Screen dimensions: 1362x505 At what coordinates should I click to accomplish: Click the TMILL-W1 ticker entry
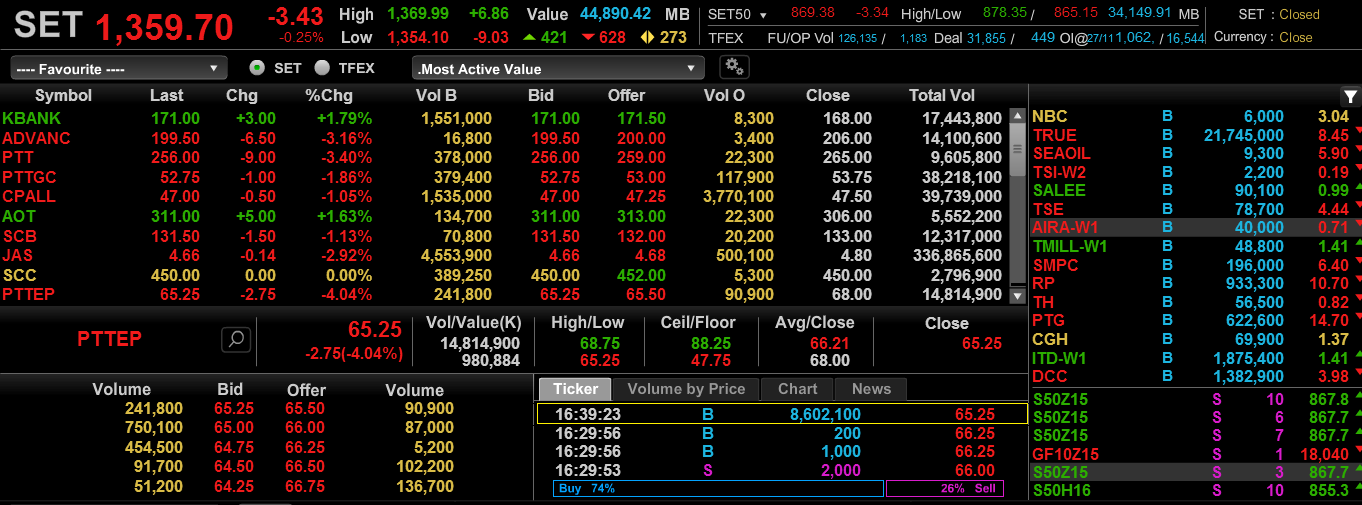point(1069,246)
